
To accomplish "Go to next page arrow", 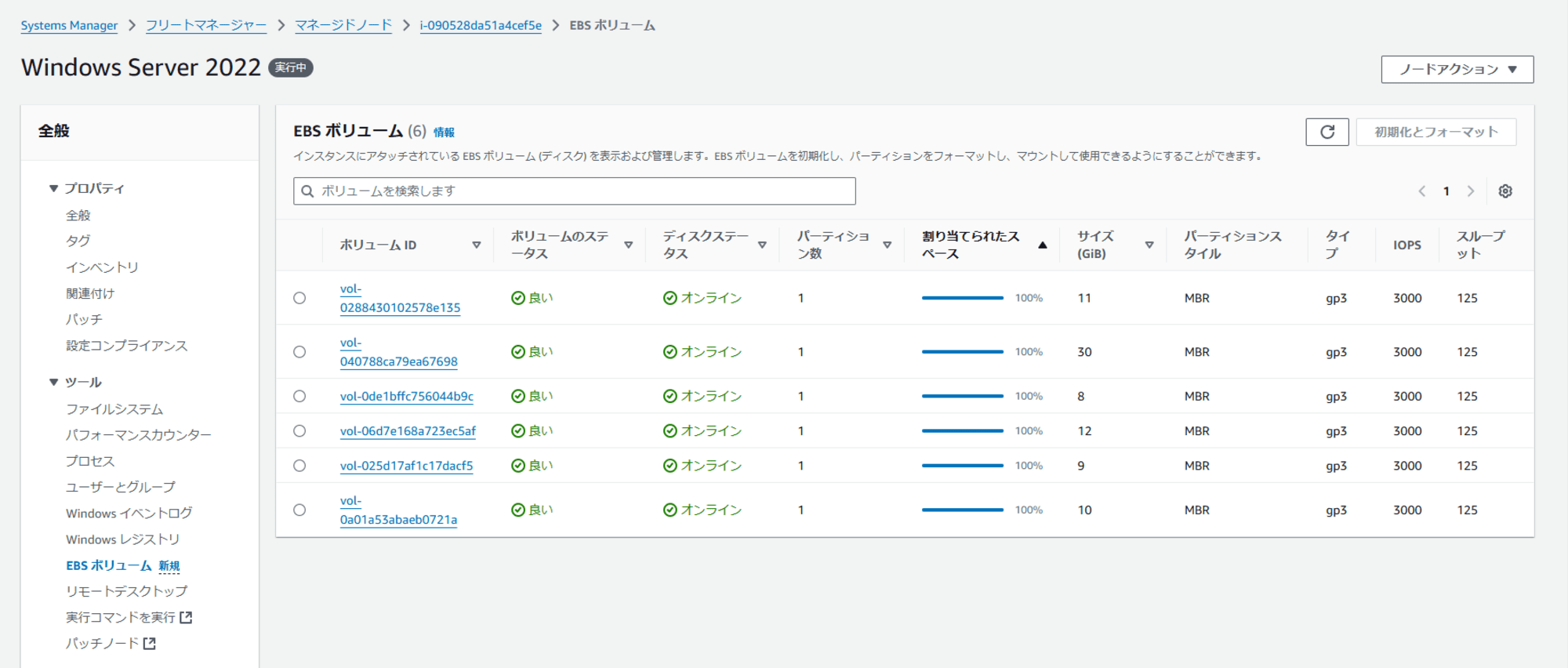I will click(1471, 191).
